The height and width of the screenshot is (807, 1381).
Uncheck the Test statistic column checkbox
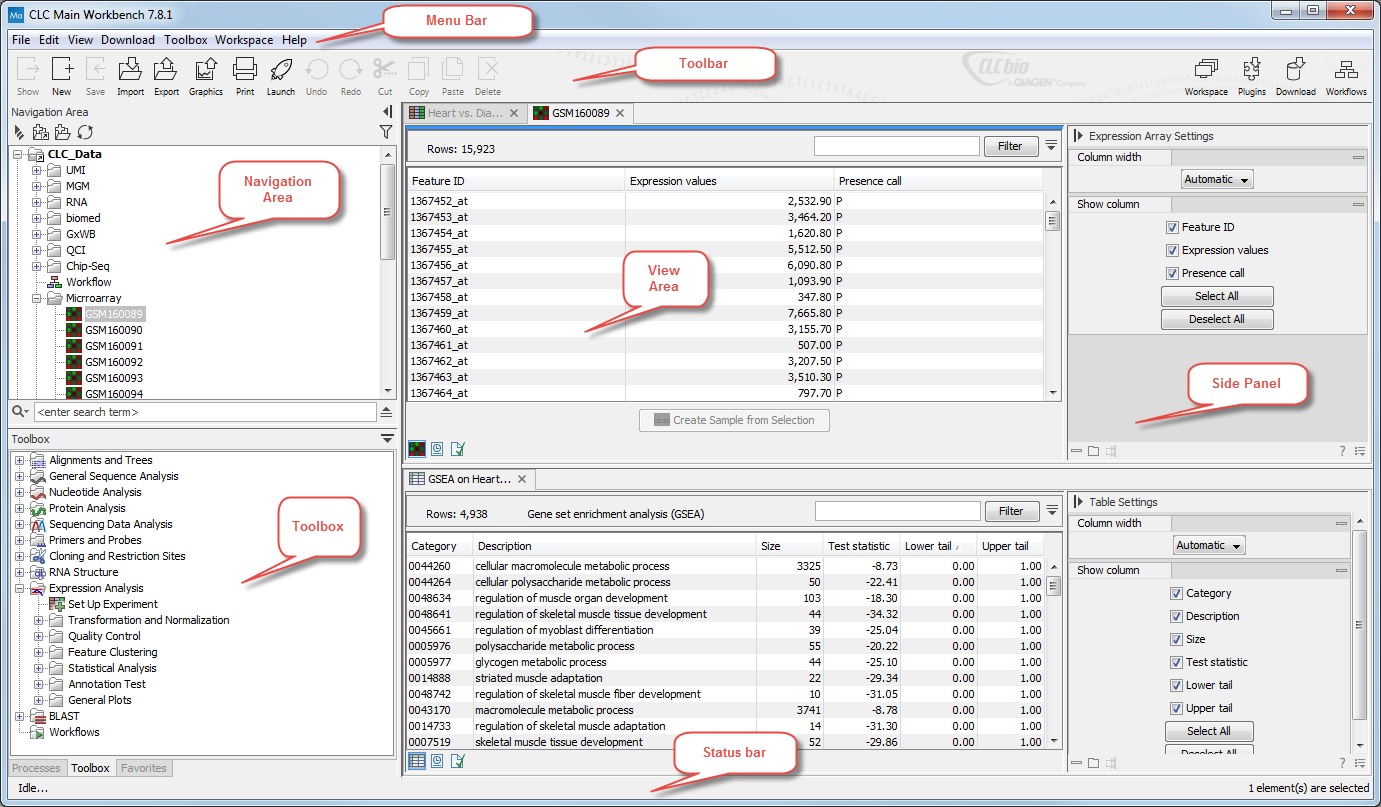[1177, 662]
